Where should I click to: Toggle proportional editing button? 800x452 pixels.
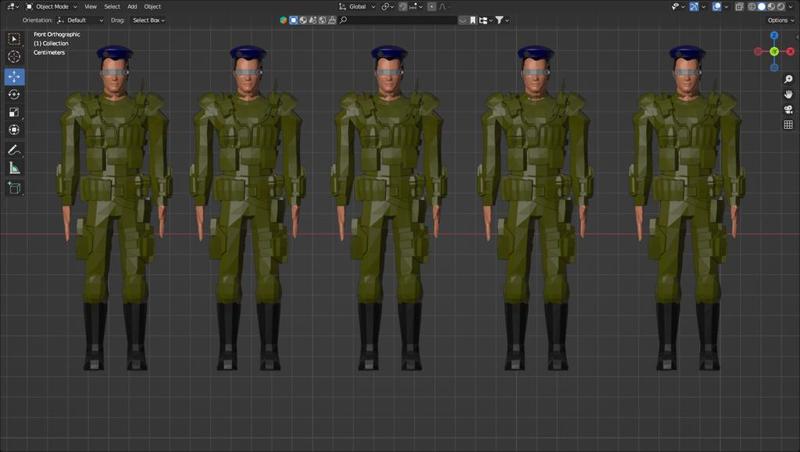[x=432, y=7]
